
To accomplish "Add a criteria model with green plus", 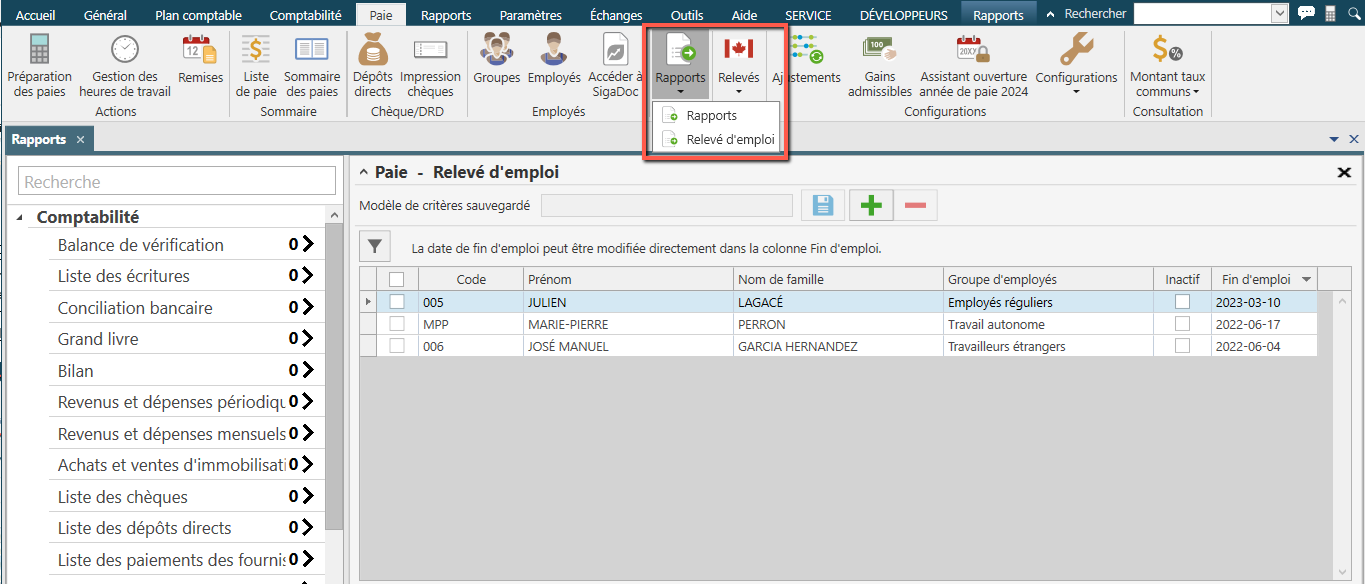I will (871, 206).
